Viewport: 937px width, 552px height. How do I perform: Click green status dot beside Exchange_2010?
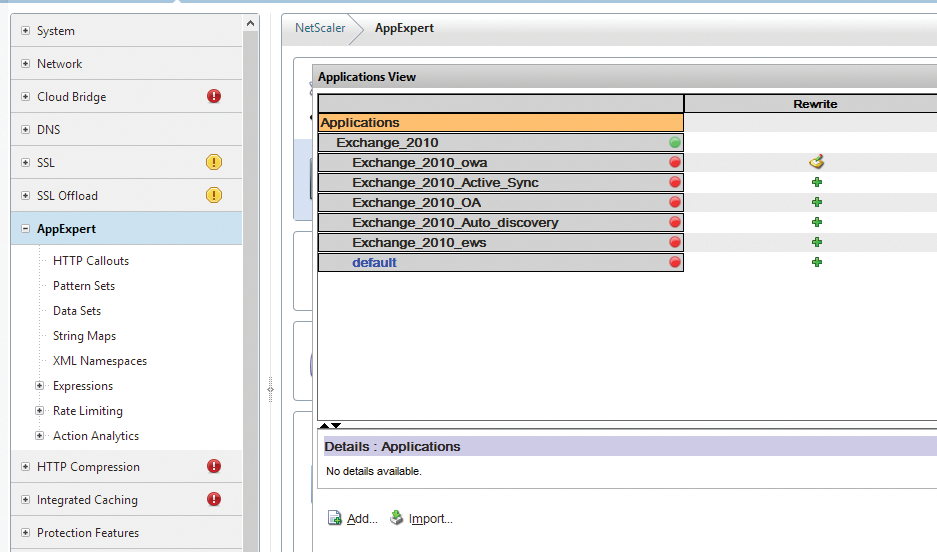point(675,143)
